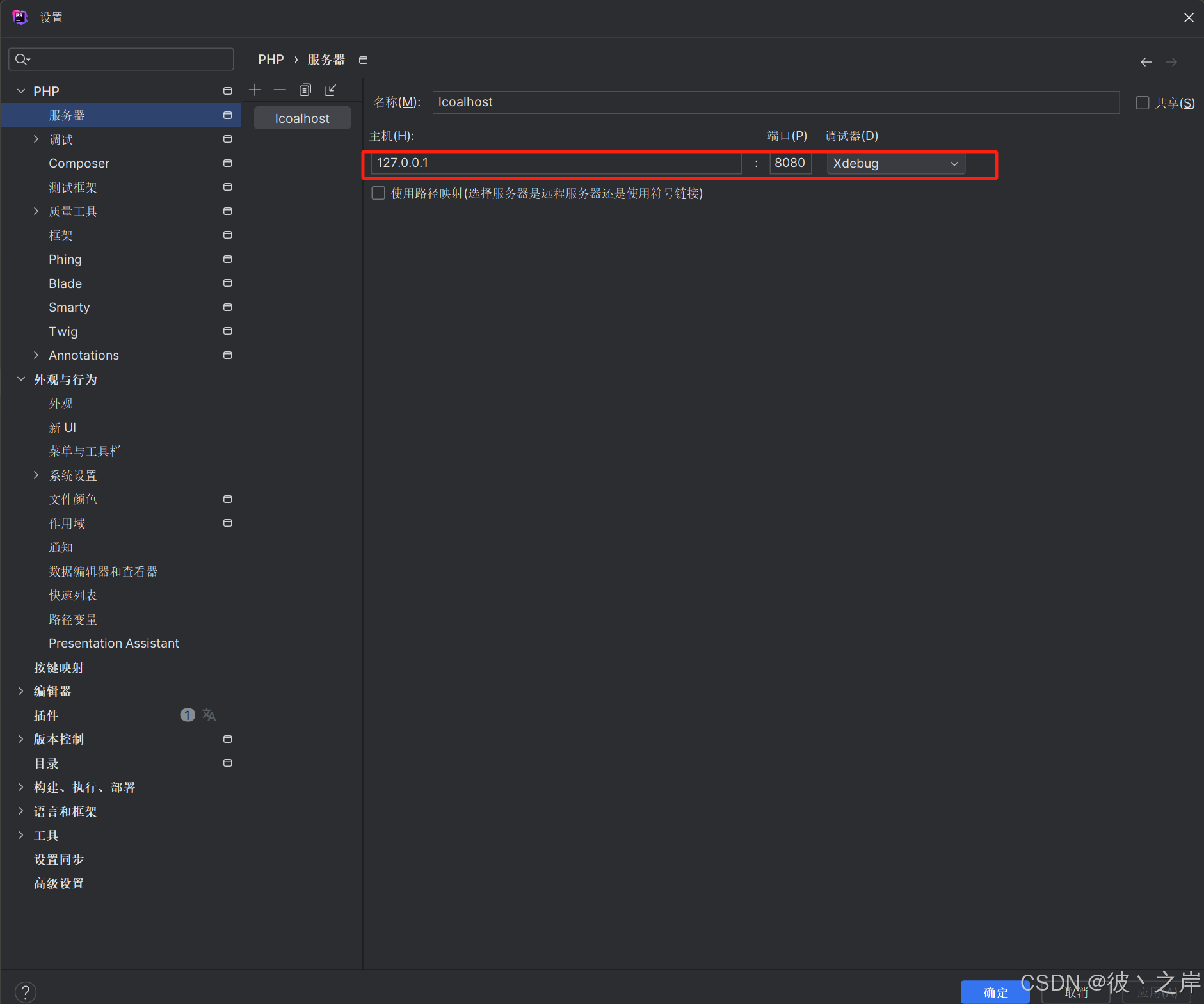Add a new PHP server configuration
Viewport: 1204px width, 1004px height.
pos(254,90)
